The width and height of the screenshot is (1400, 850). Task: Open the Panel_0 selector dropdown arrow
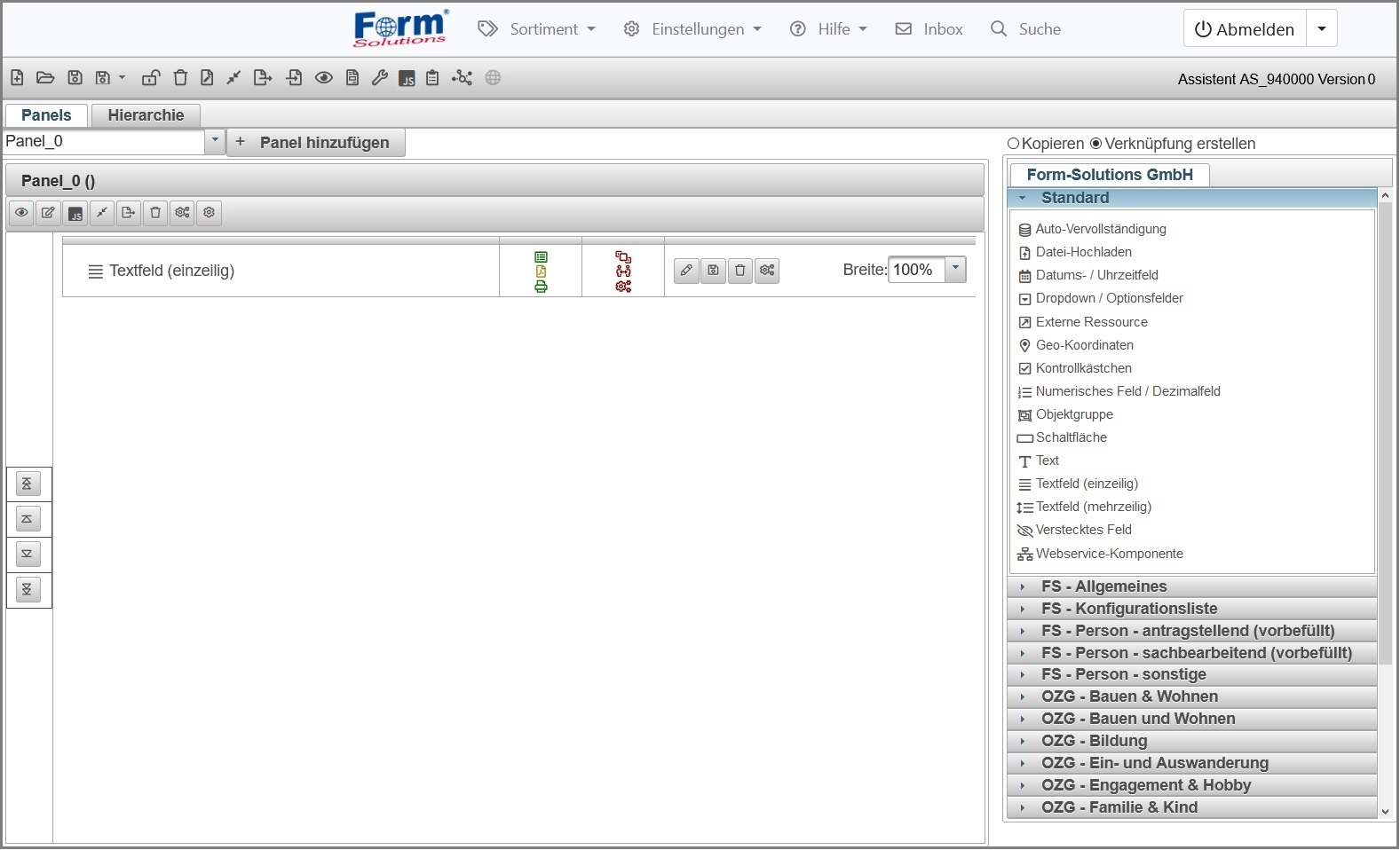(215, 141)
